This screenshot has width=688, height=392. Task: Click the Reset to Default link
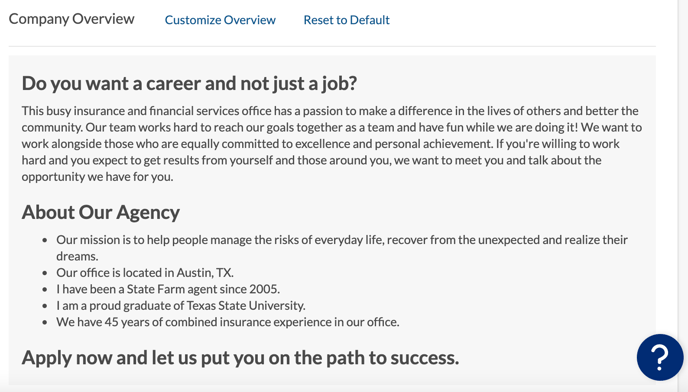(x=347, y=20)
